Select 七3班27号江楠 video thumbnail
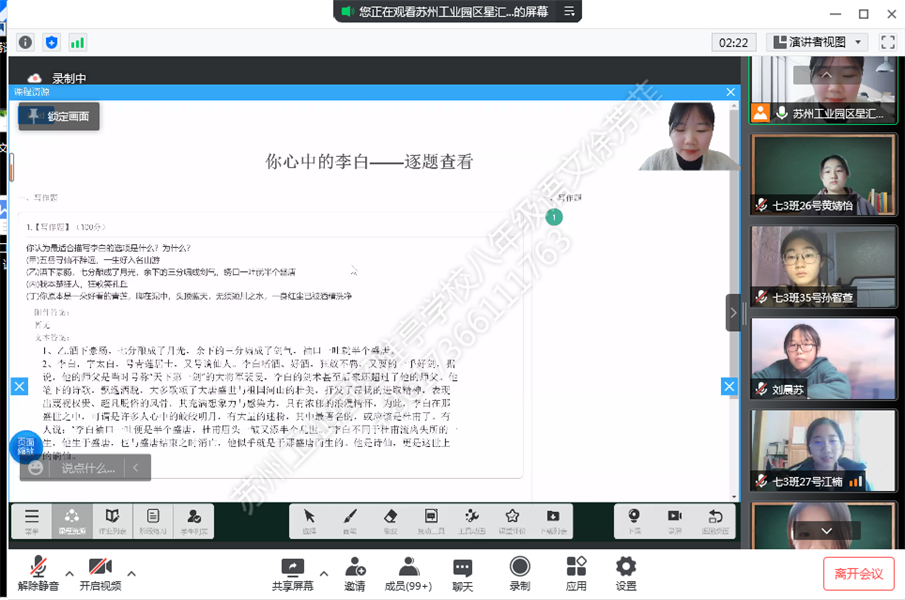This screenshot has height=600, width=905. tap(824, 450)
